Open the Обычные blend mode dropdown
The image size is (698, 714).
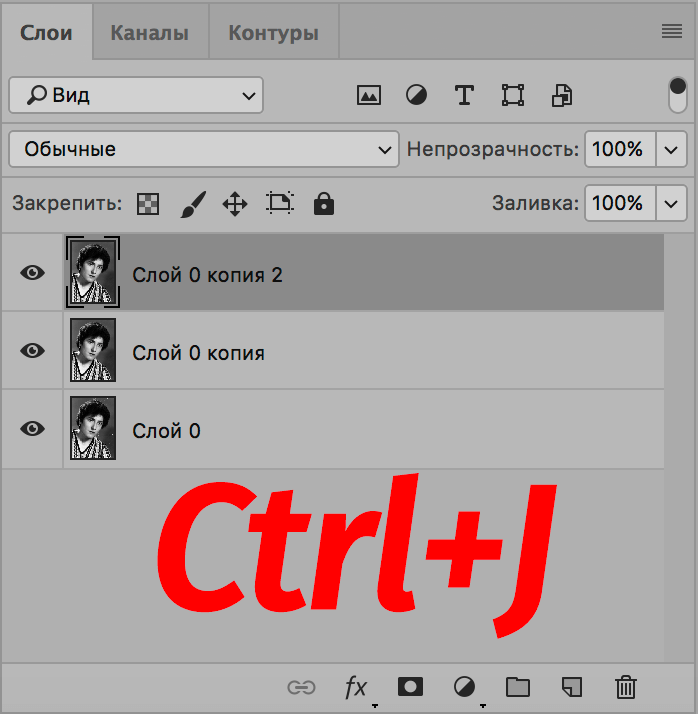(x=204, y=149)
